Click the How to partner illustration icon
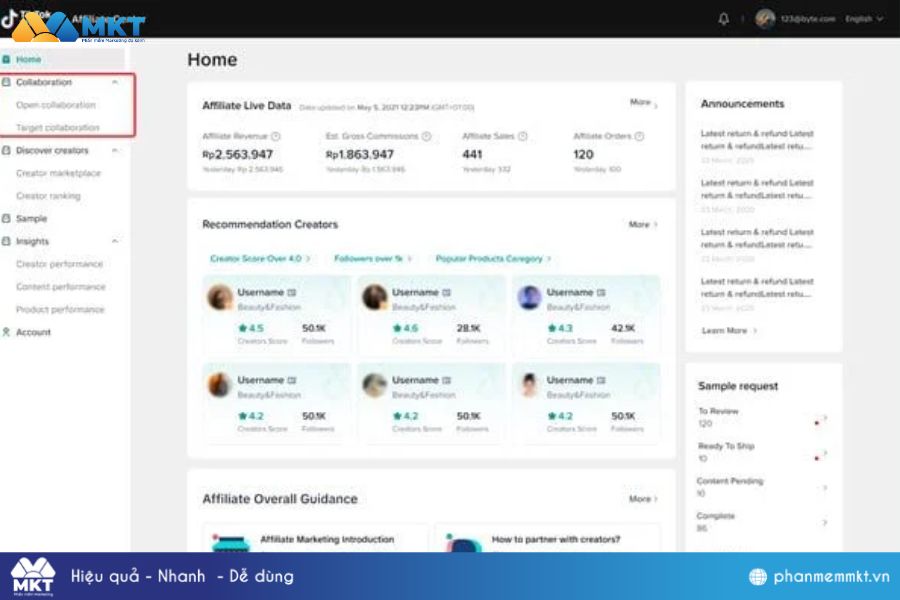Image resolution: width=900 pixels, height=600 pixels. pyautogui.click(x=463, y=543)
